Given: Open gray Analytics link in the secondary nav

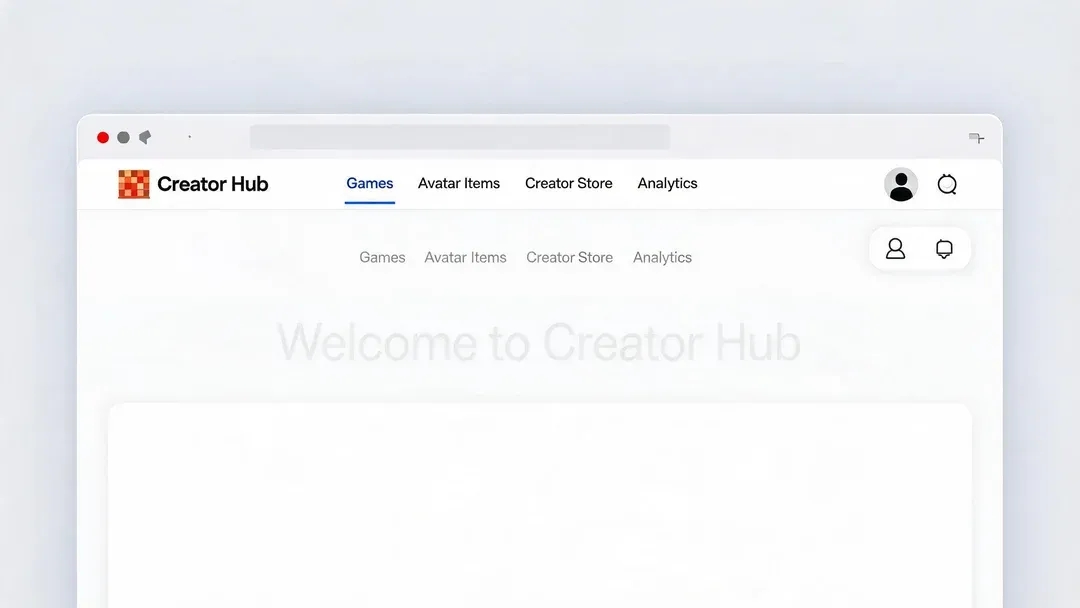Looking at the screenshot, I should 663,258.
